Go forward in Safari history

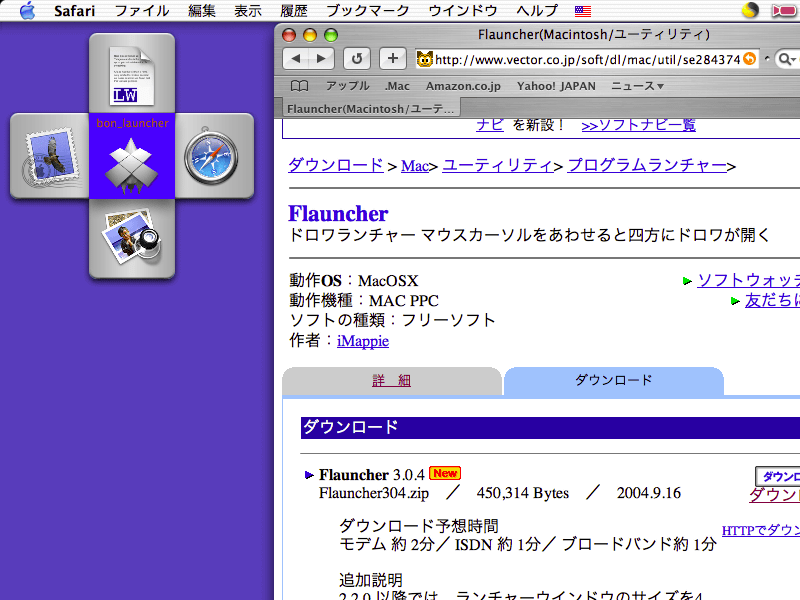coord(321,59)
